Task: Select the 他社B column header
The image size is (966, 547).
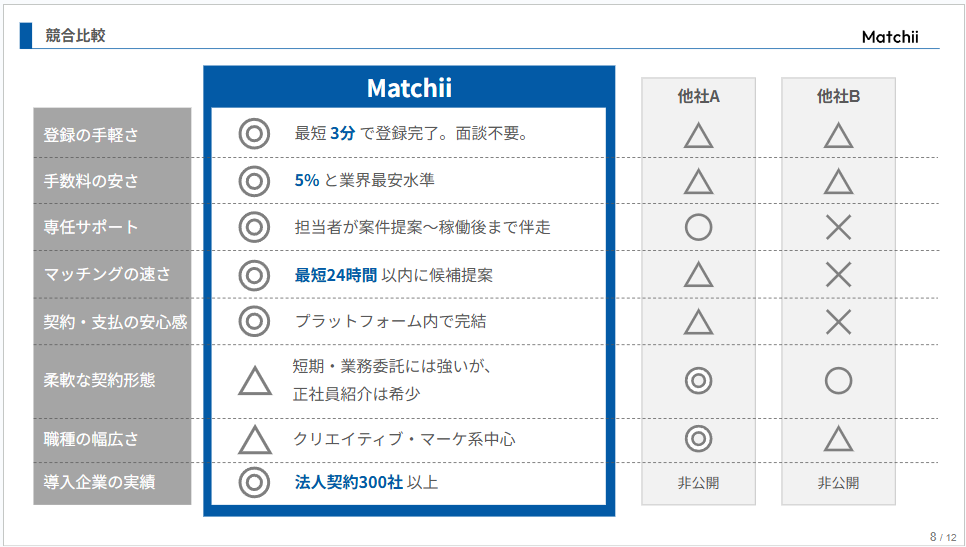Action: (x=838, y=96)
